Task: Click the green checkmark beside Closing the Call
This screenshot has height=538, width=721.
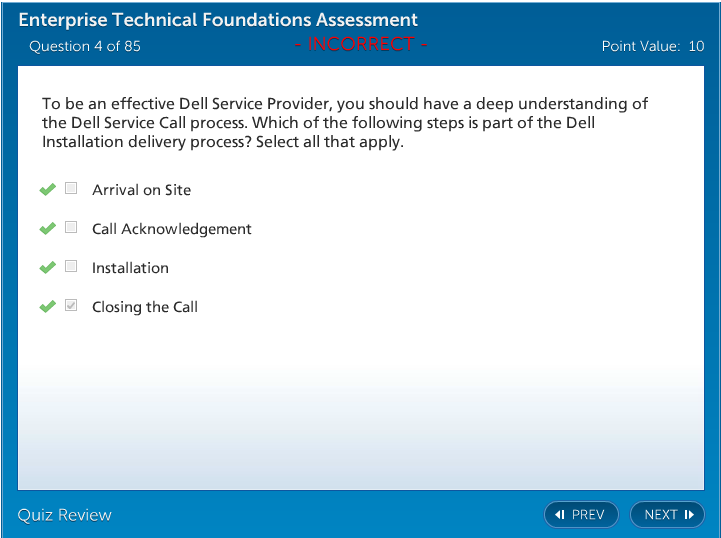Action: [47, 306]
